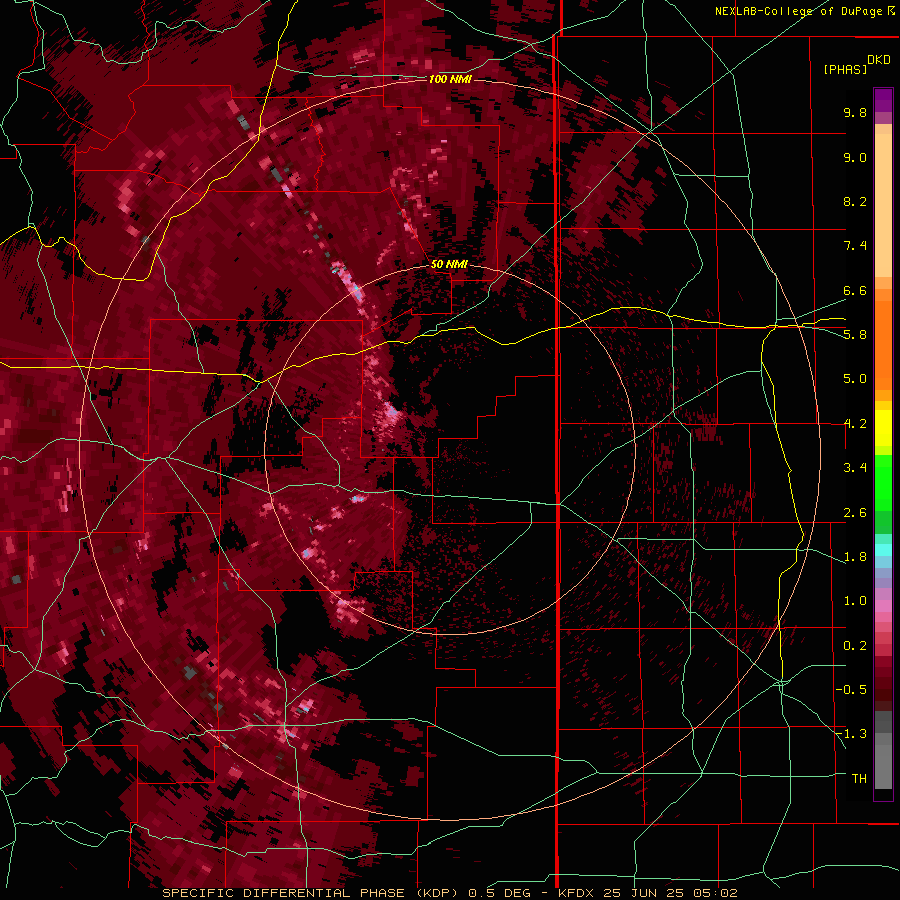The image size is (900, 900).
Task: Pick the purple swatch atop the color bar
Action: tap(883, 100)
